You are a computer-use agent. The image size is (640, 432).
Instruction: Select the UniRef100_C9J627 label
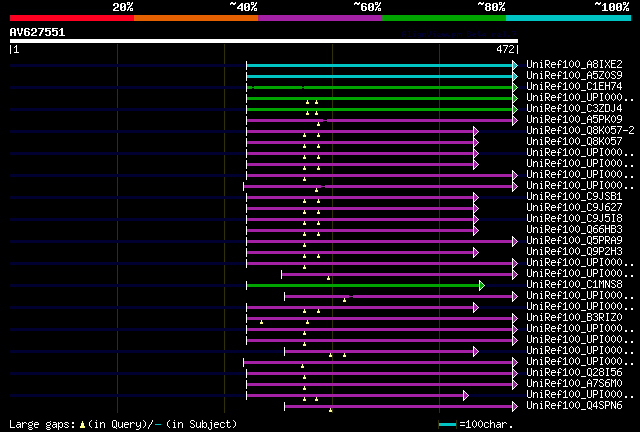[574, 207]
